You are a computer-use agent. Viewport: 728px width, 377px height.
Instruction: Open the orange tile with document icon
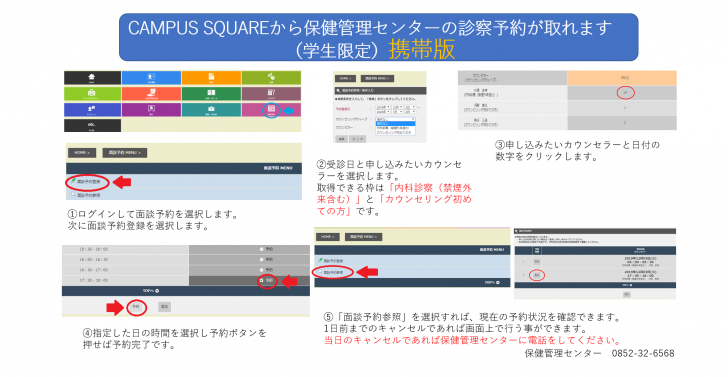211,78
